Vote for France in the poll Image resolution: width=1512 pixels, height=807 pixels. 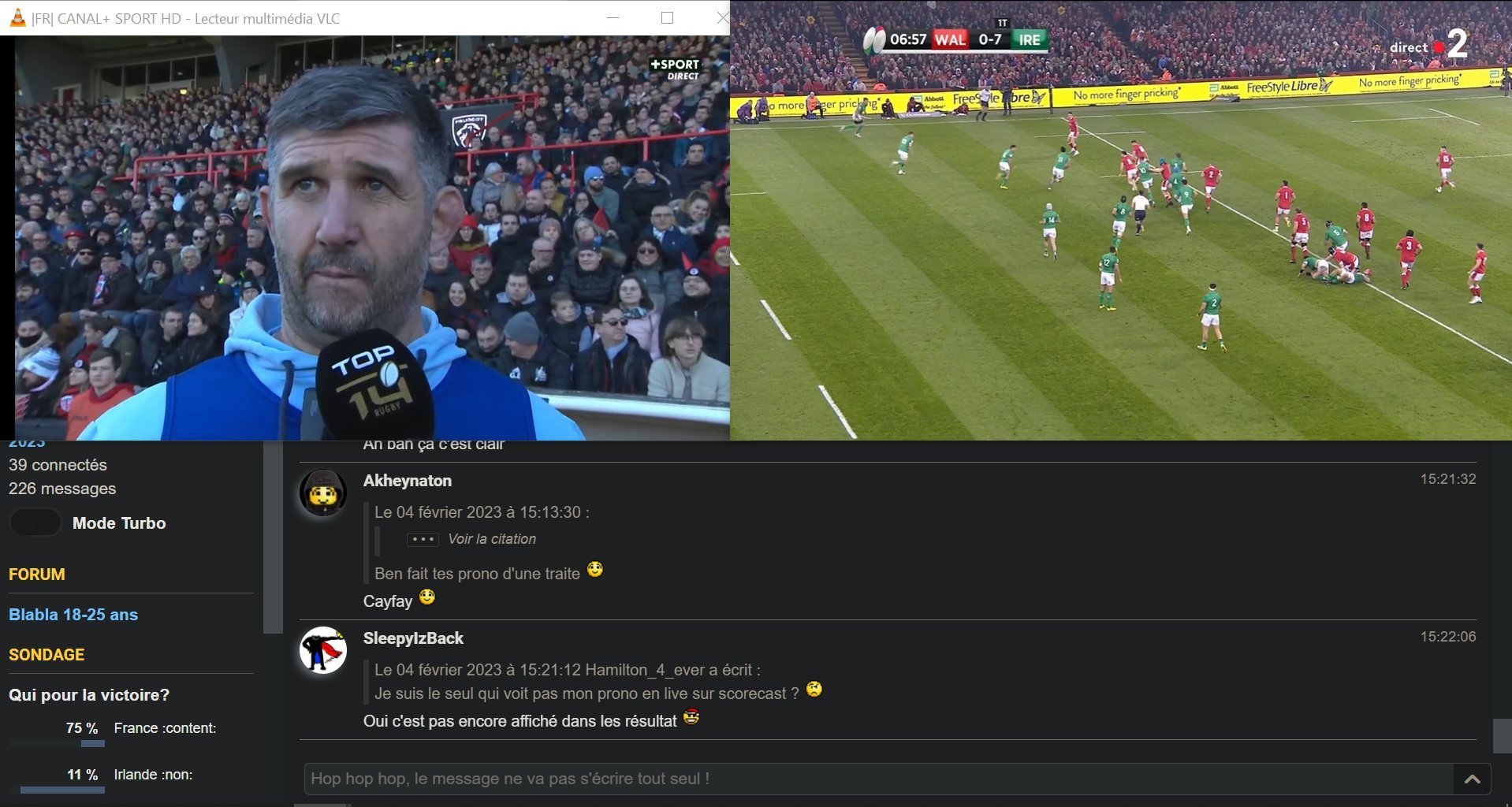click(x=165, y=728)
